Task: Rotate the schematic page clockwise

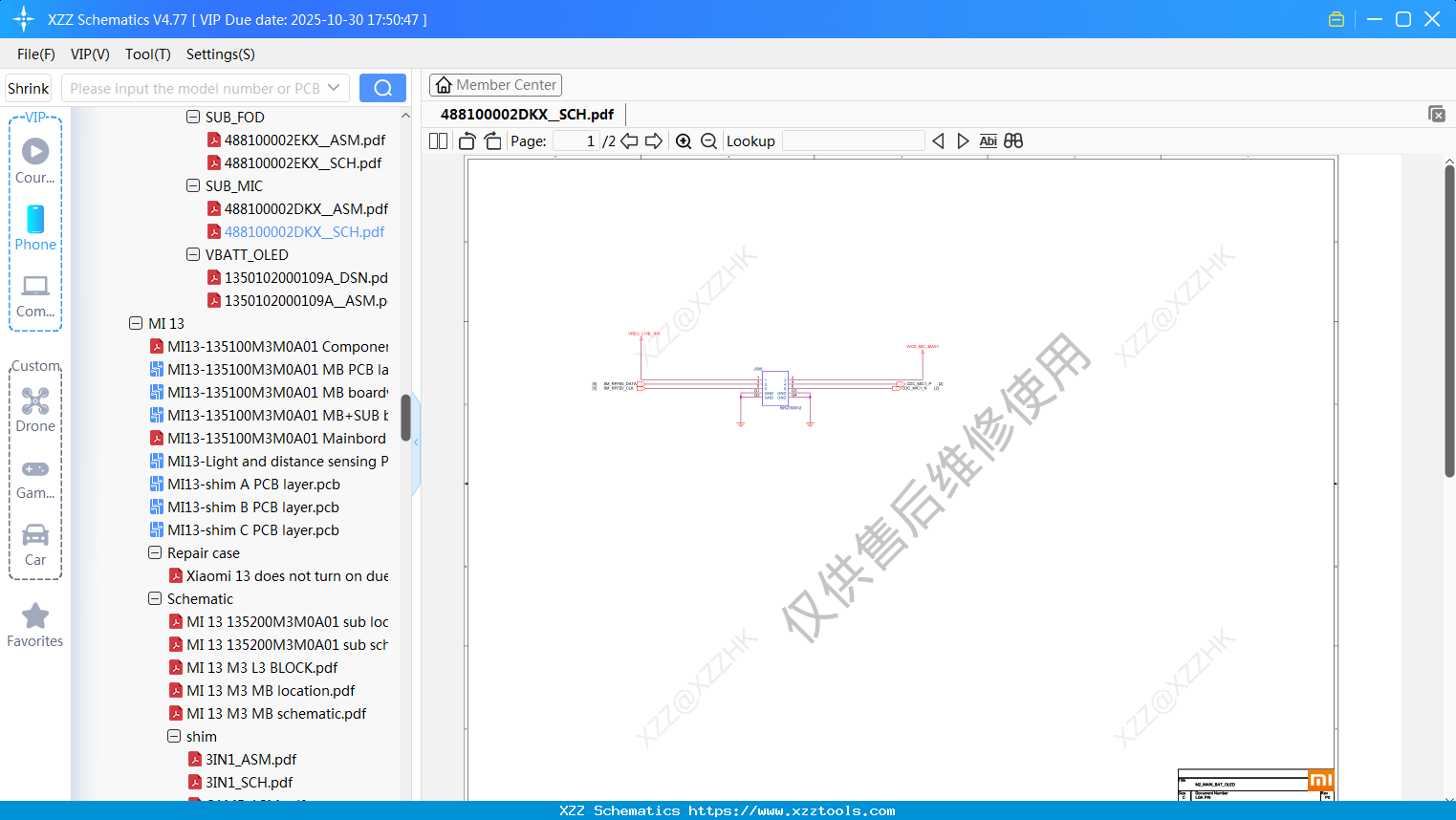Action: coord(491,140)
